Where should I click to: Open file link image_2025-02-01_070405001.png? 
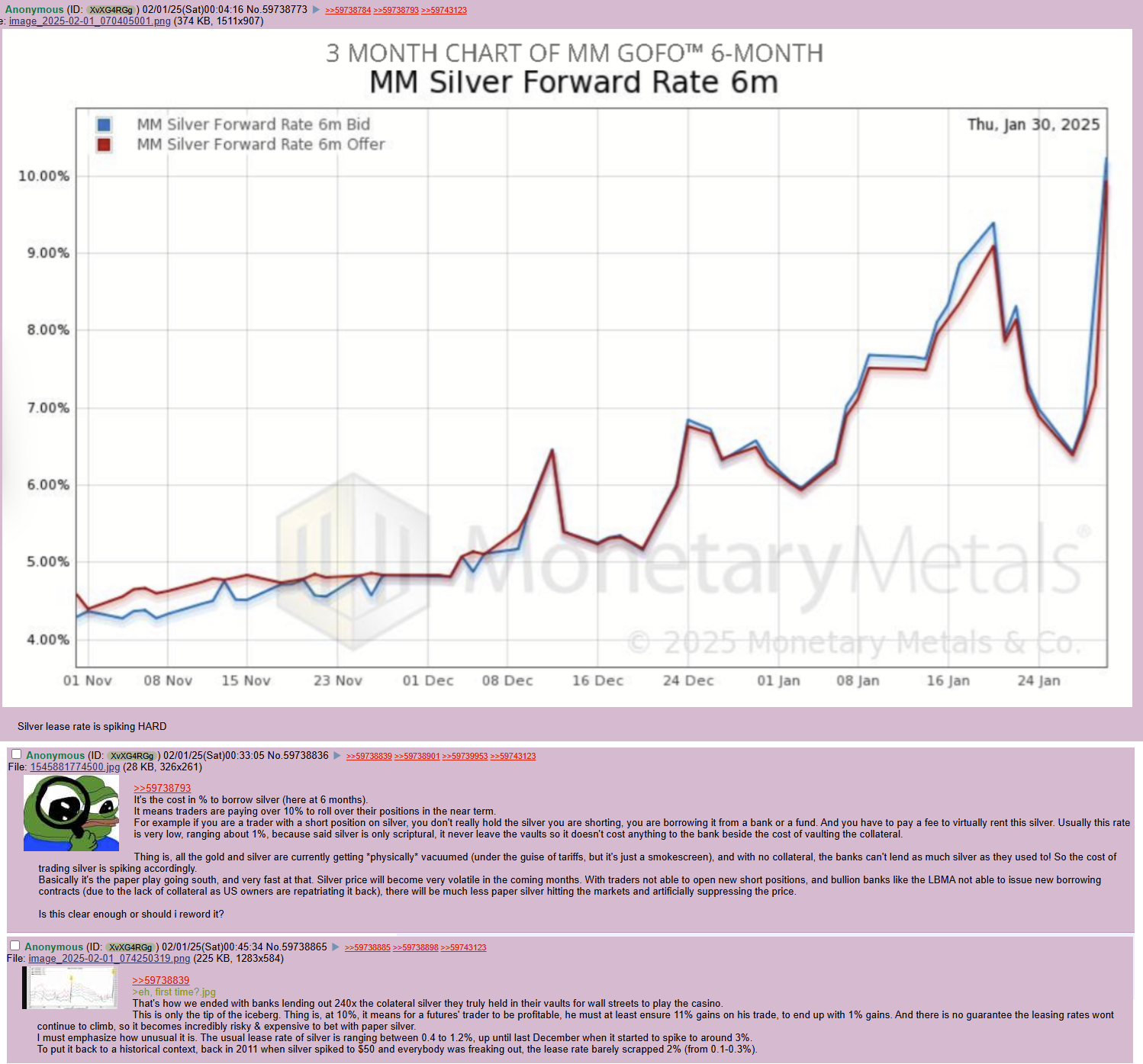coord(90,21)
